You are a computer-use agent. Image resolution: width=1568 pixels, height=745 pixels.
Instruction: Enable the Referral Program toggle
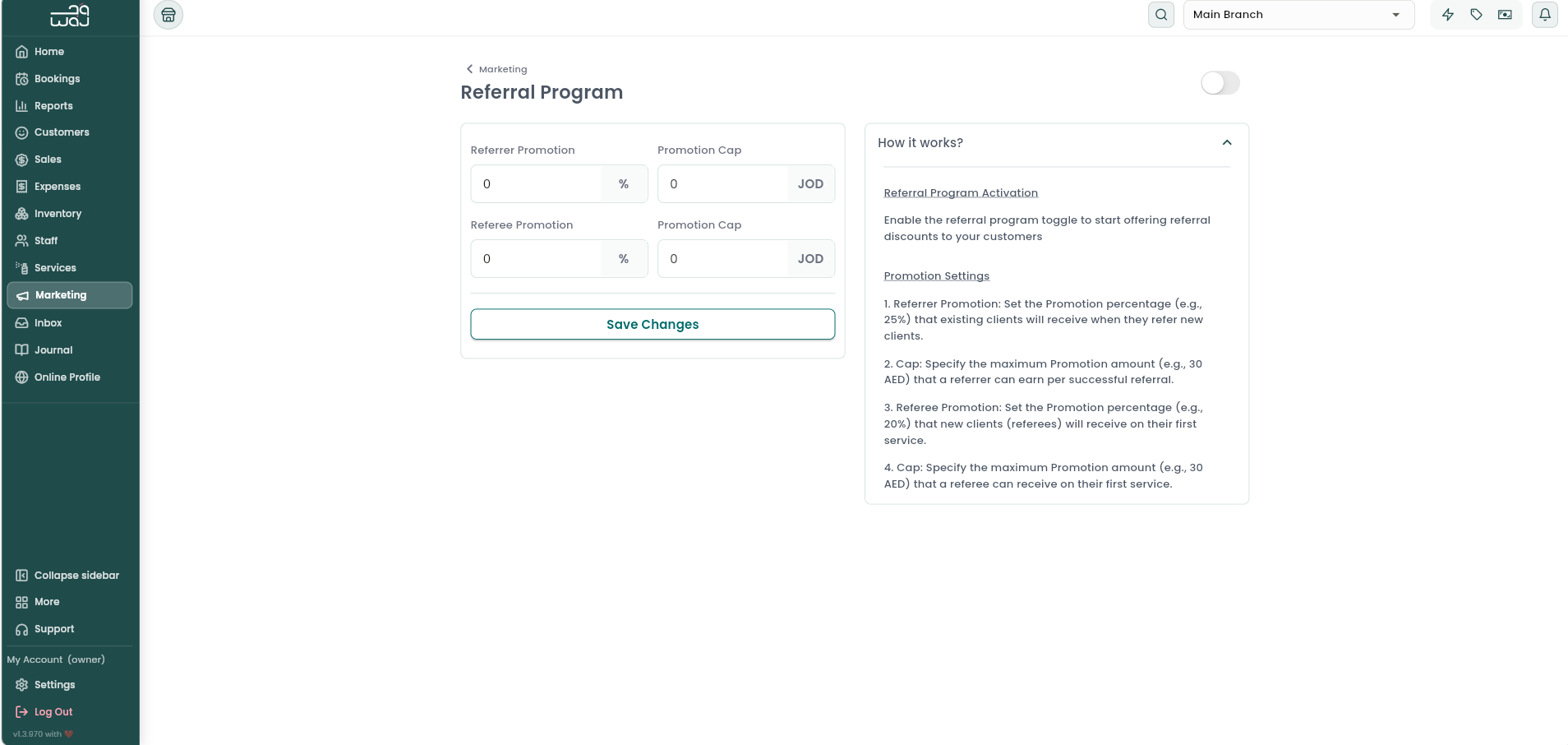pos(1220,83)
